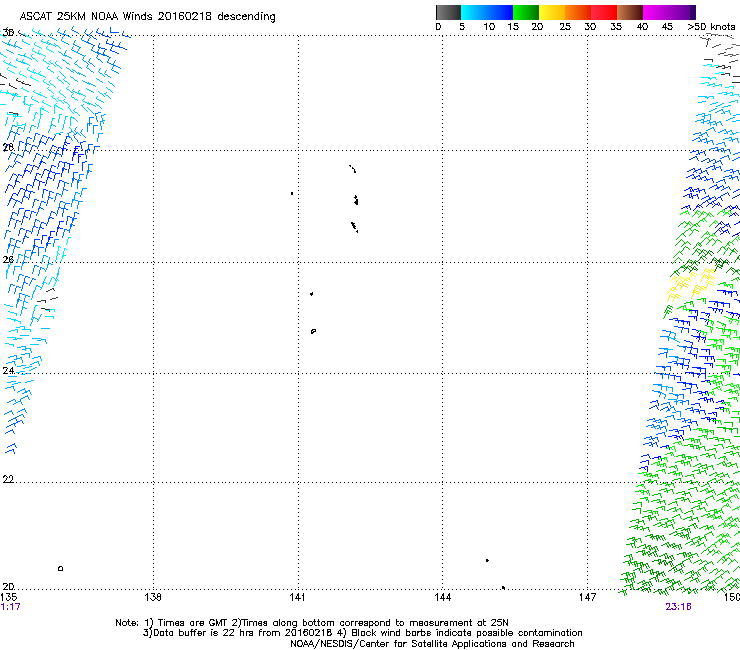
Task: Click the NOAA/NESDIS credit line
Action: (432, 644)
